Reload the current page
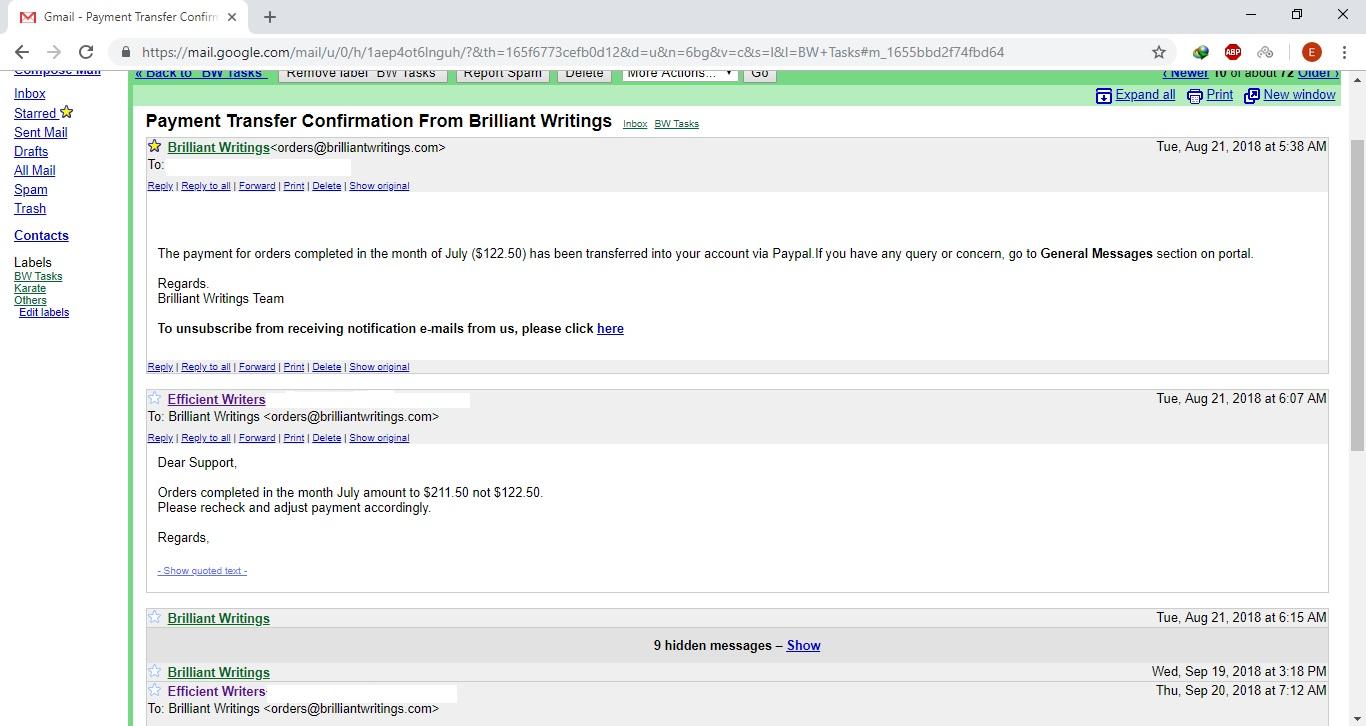The image size is (1366, 726). pyautogui.click(x=86, y=52)
